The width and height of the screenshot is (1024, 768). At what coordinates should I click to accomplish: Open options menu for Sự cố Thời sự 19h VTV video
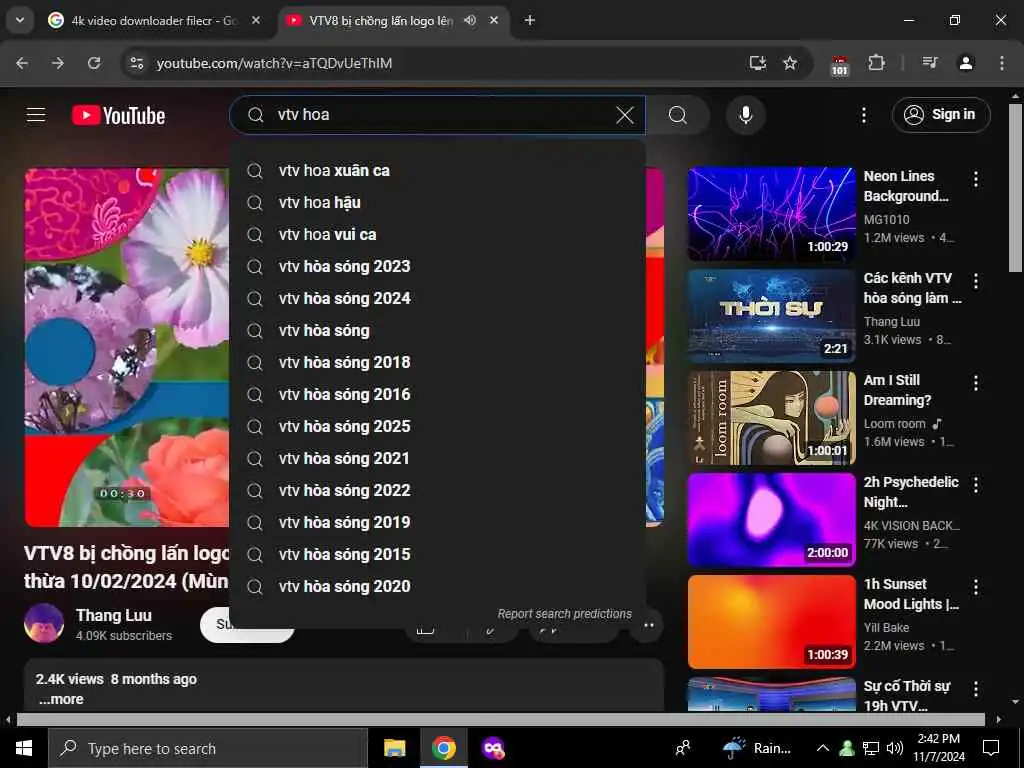coord(976,688)
